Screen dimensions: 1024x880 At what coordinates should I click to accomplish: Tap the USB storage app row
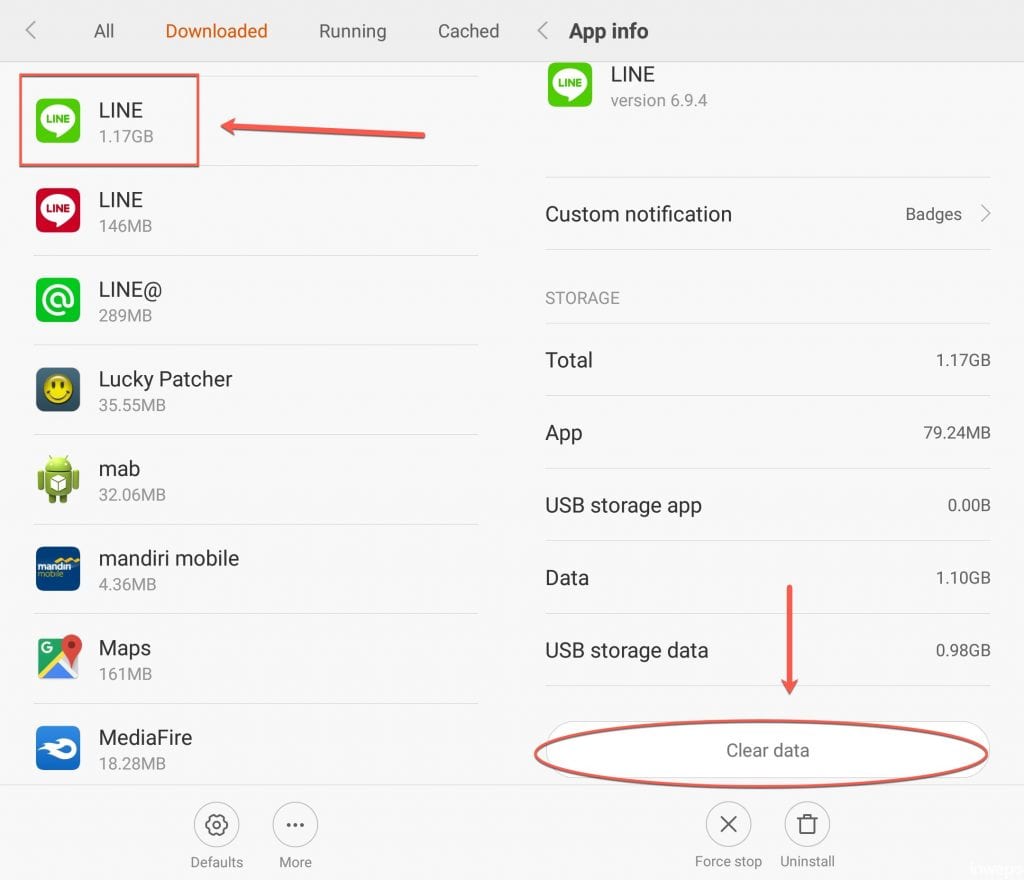767,505
